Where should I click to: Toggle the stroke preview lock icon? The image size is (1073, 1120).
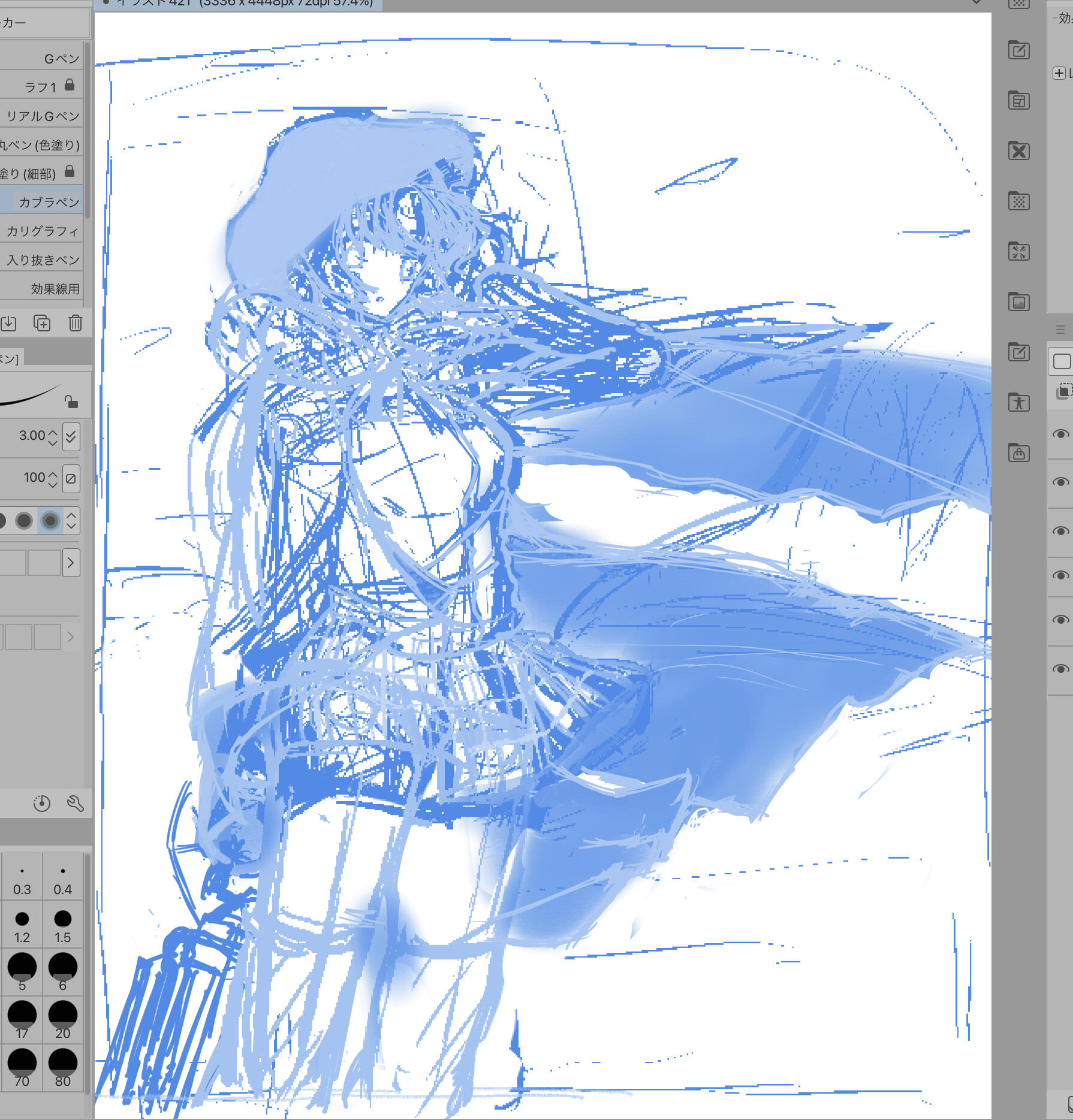tap(71, 401)
